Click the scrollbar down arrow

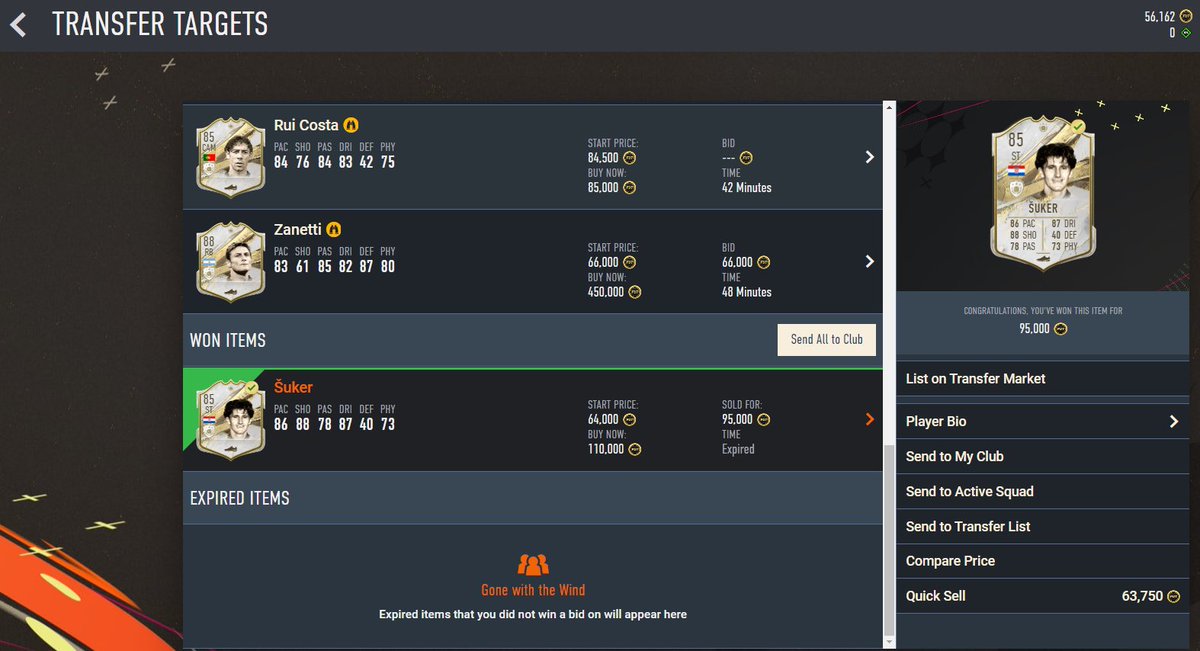[890, 642]
